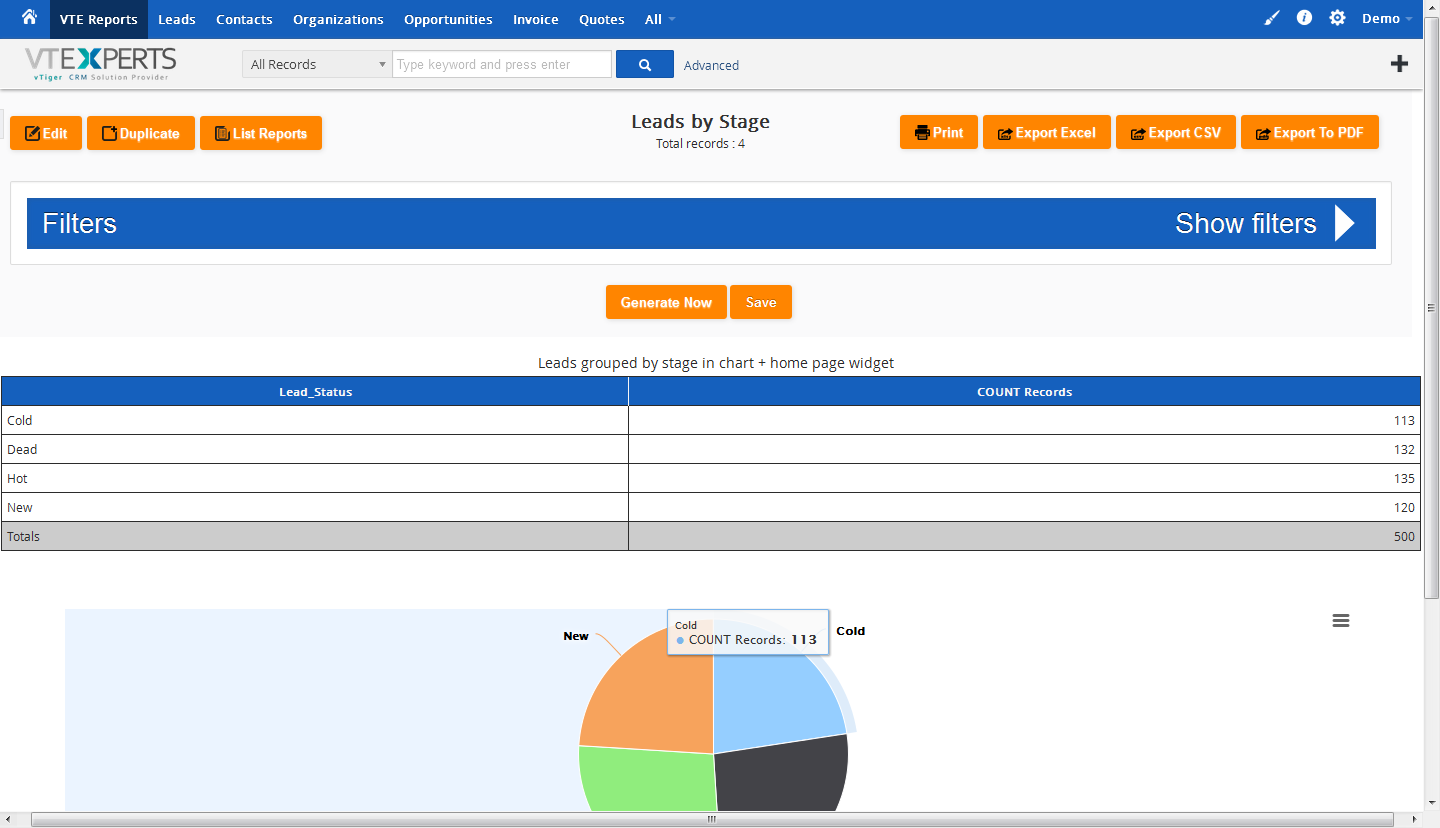Open the settings gear icon

pyautogui.click(x=1337, y=18)
